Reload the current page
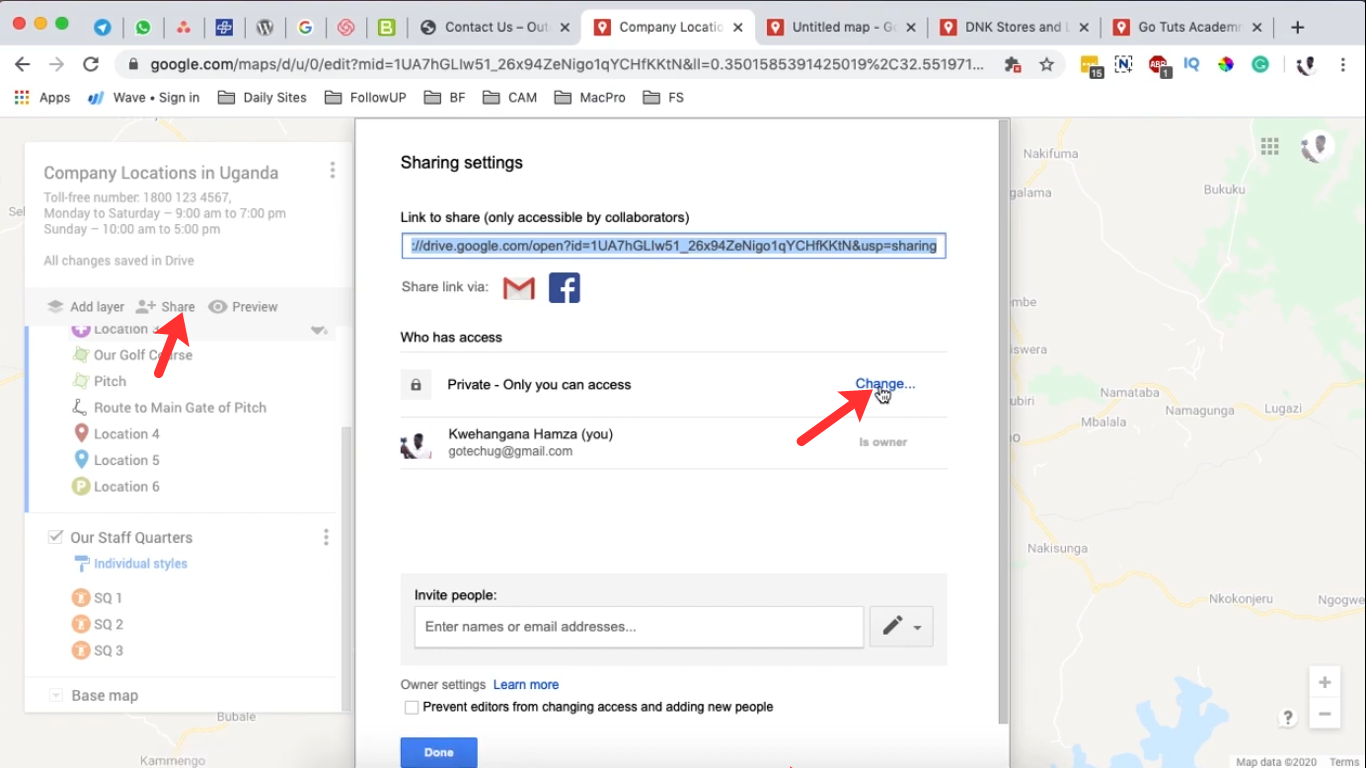Viewport: 1366px width, 768px height. (x=91, y=65)
